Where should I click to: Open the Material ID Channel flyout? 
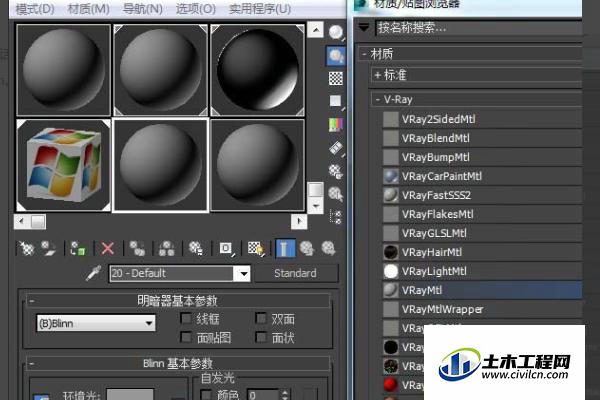[227, 248]
